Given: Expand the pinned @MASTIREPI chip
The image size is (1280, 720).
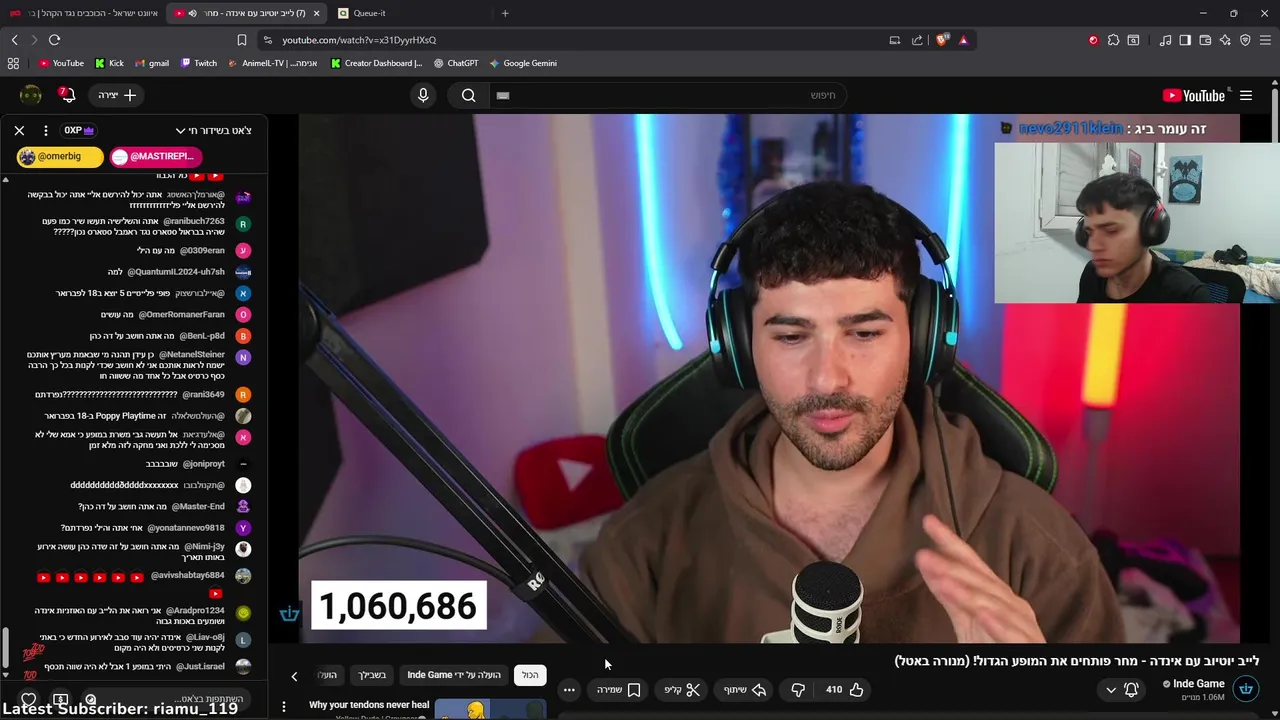Looking at the screenshot, I should click(x=155, y=156).
